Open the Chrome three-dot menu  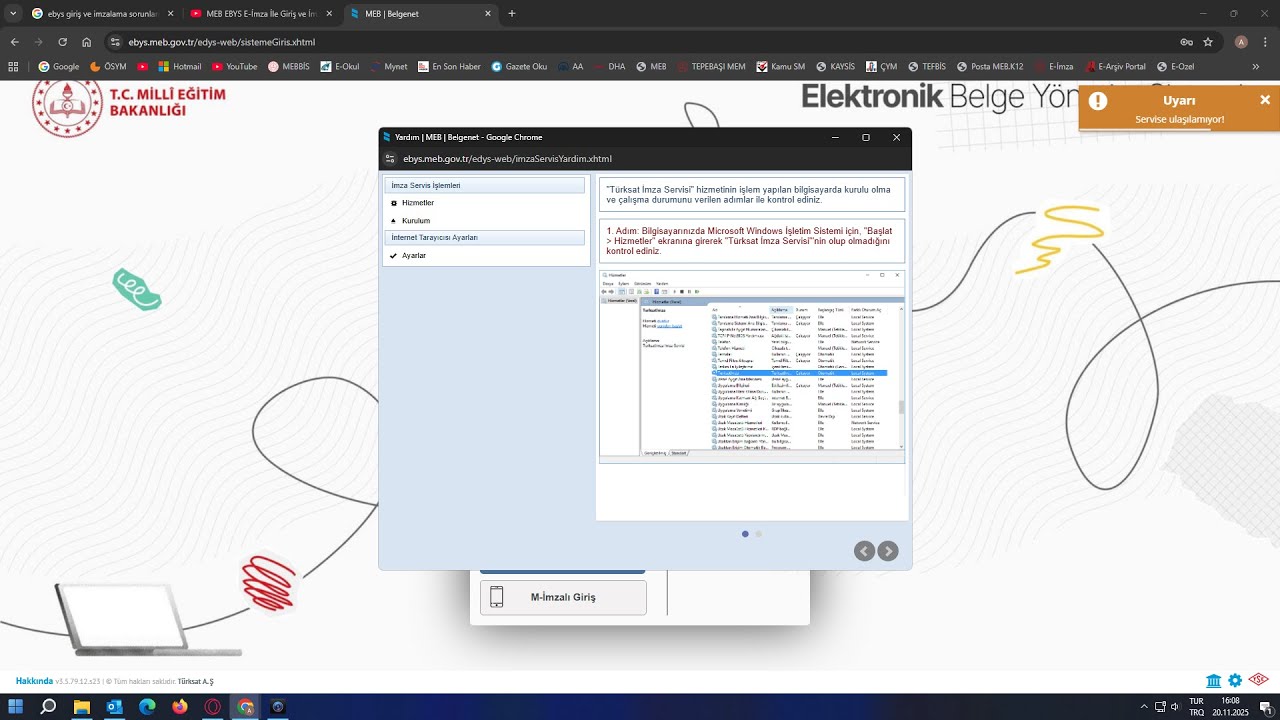(x=1264, y=42)
